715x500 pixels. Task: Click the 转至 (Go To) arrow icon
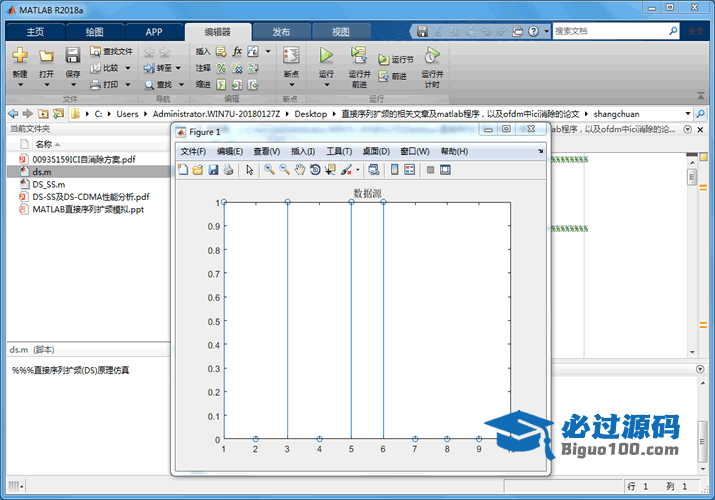(x=149, y=68)
